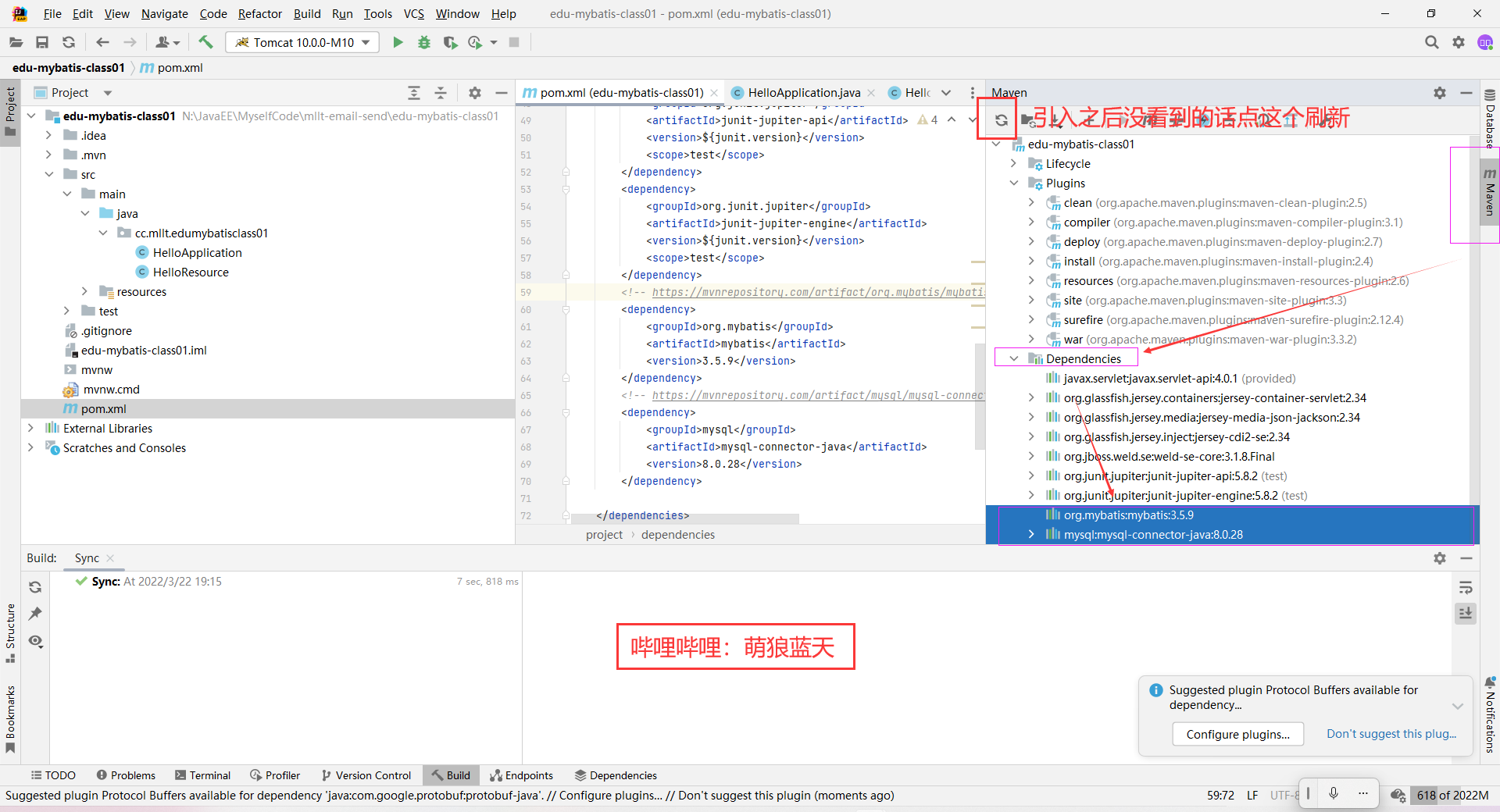The height and width of the screenshot is (812, 1500).
Task: Close the Sync build tab
Action: 110,558
